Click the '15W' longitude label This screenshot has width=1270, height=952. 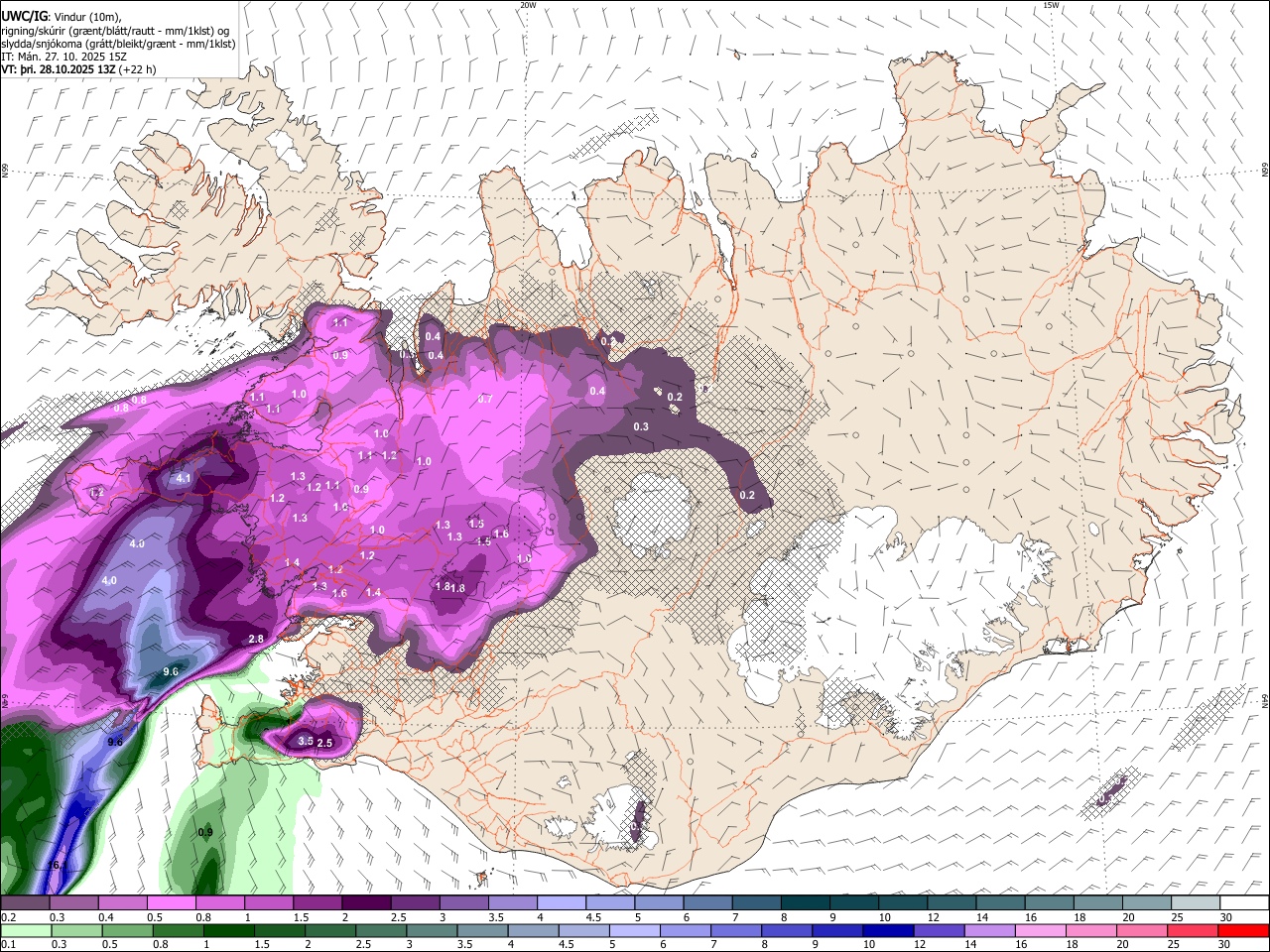pyautogui.click(x=1051, y=5)
